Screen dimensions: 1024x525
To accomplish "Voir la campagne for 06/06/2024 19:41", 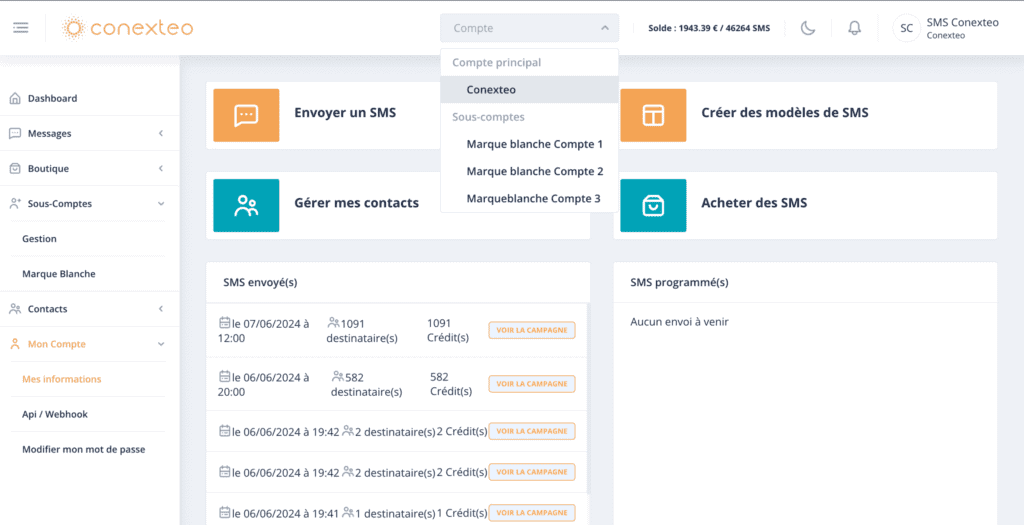I will click(x=532, y=513).
